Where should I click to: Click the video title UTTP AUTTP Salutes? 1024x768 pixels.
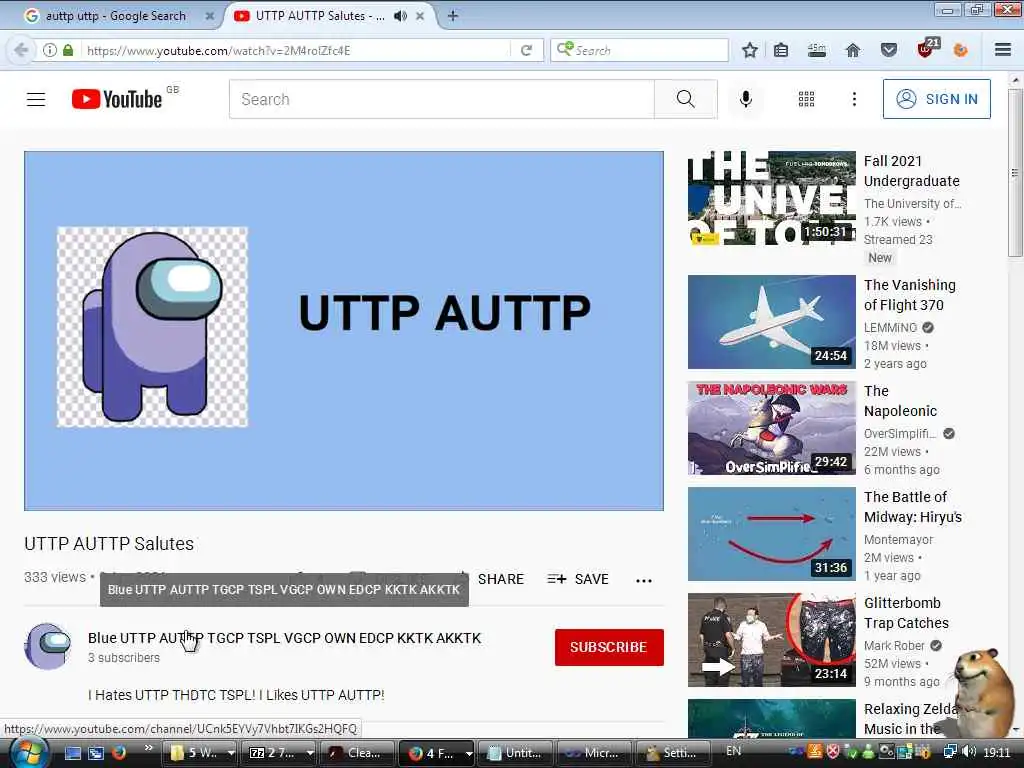point(109,543)
